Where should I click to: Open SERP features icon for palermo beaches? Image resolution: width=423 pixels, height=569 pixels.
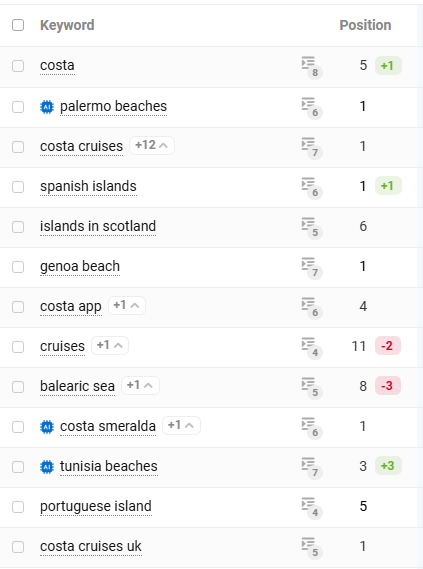312,107
